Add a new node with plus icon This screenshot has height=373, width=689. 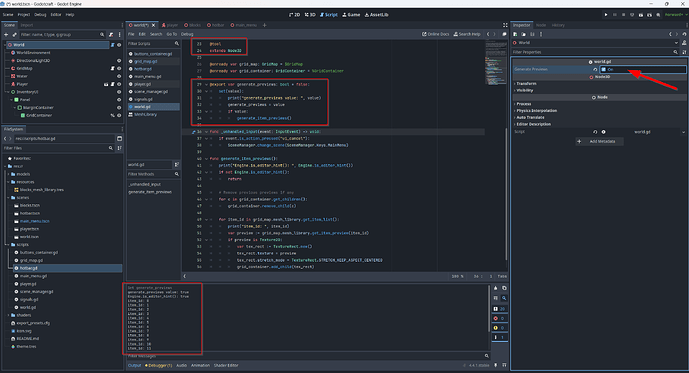click(6, 34)
